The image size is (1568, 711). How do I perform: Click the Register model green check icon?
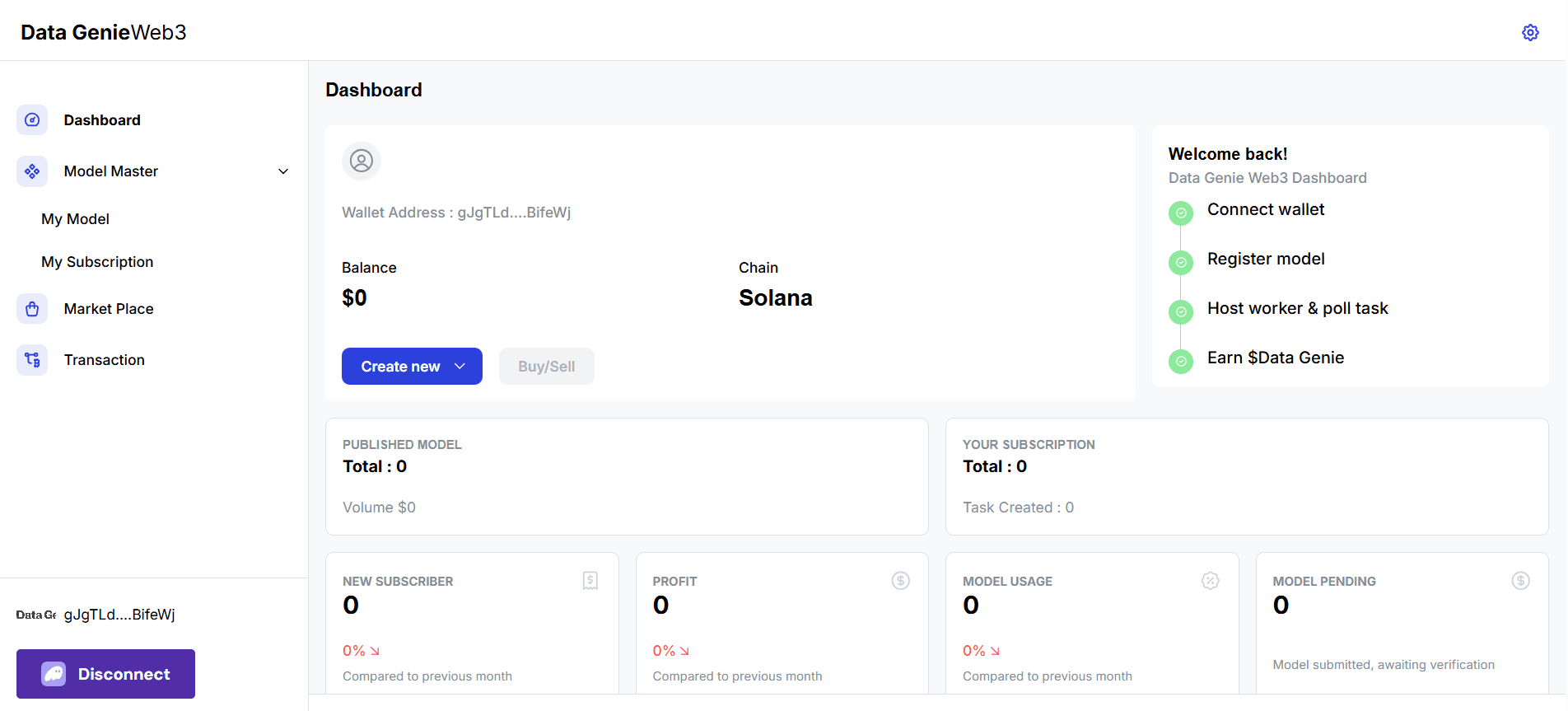tap(1181, 263)
